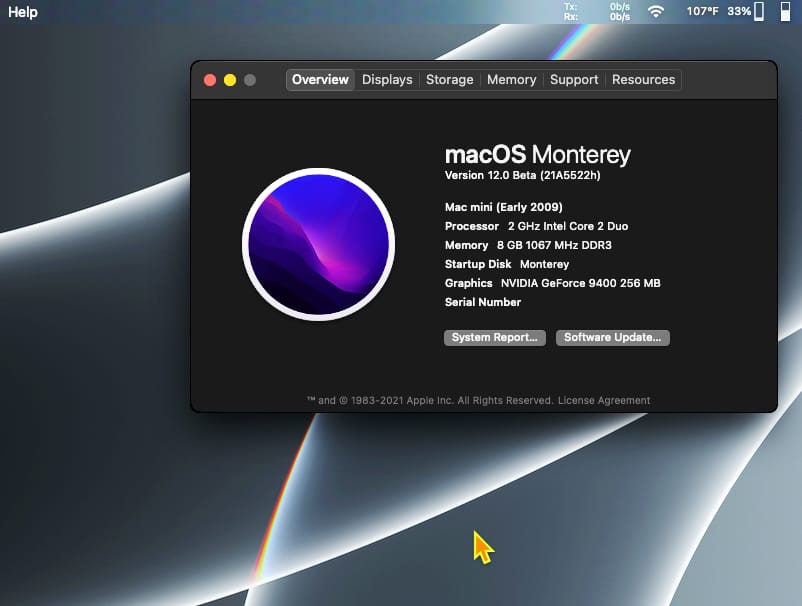Click the 107°F temperature menu bar item
This screenshot has height=606, width=802.
(x=702, y=11)
